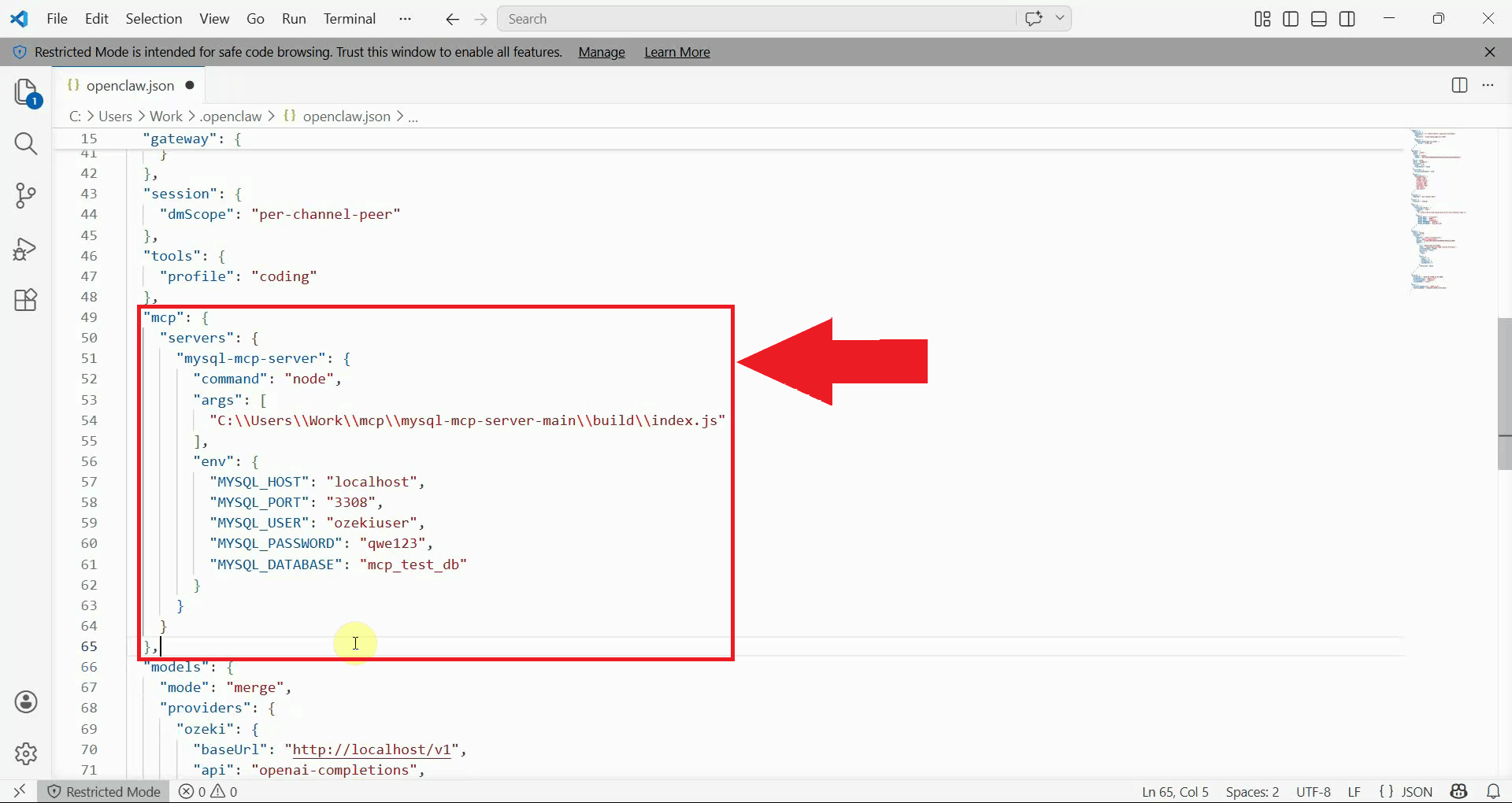Open the Extensions view
1512x803 pixels.
pos(26,300)
